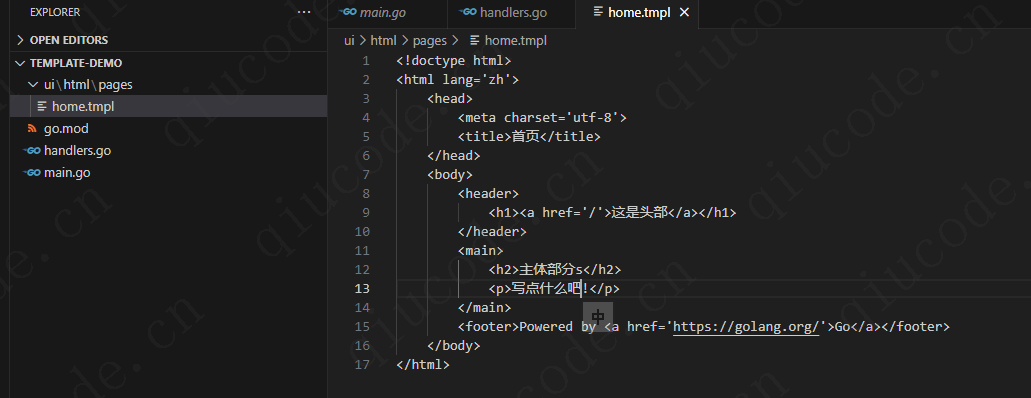Click the IME 中 language indicator

click(x=598, y=317)
